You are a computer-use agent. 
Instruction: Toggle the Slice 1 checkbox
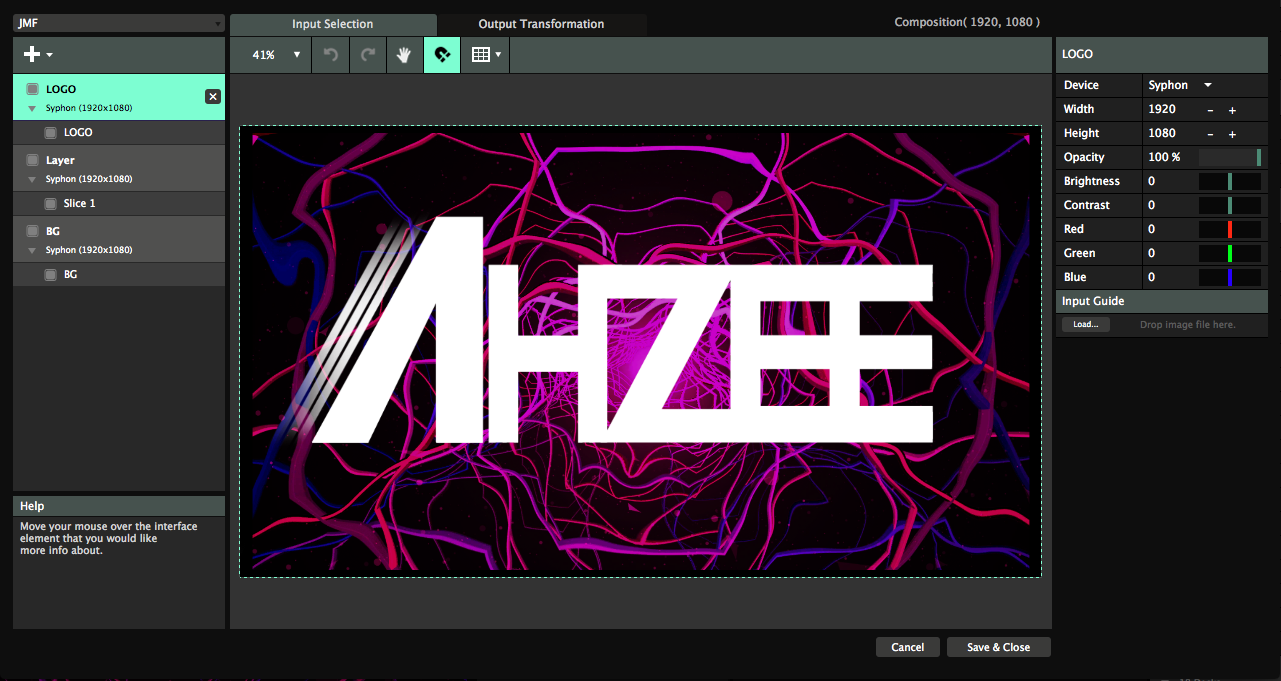[50, 203]
